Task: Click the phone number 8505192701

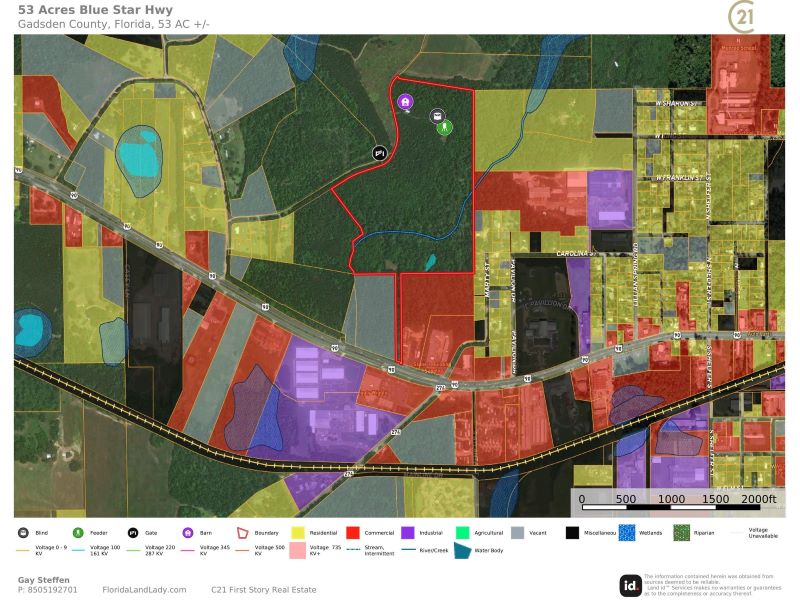Action: (52, 590)
